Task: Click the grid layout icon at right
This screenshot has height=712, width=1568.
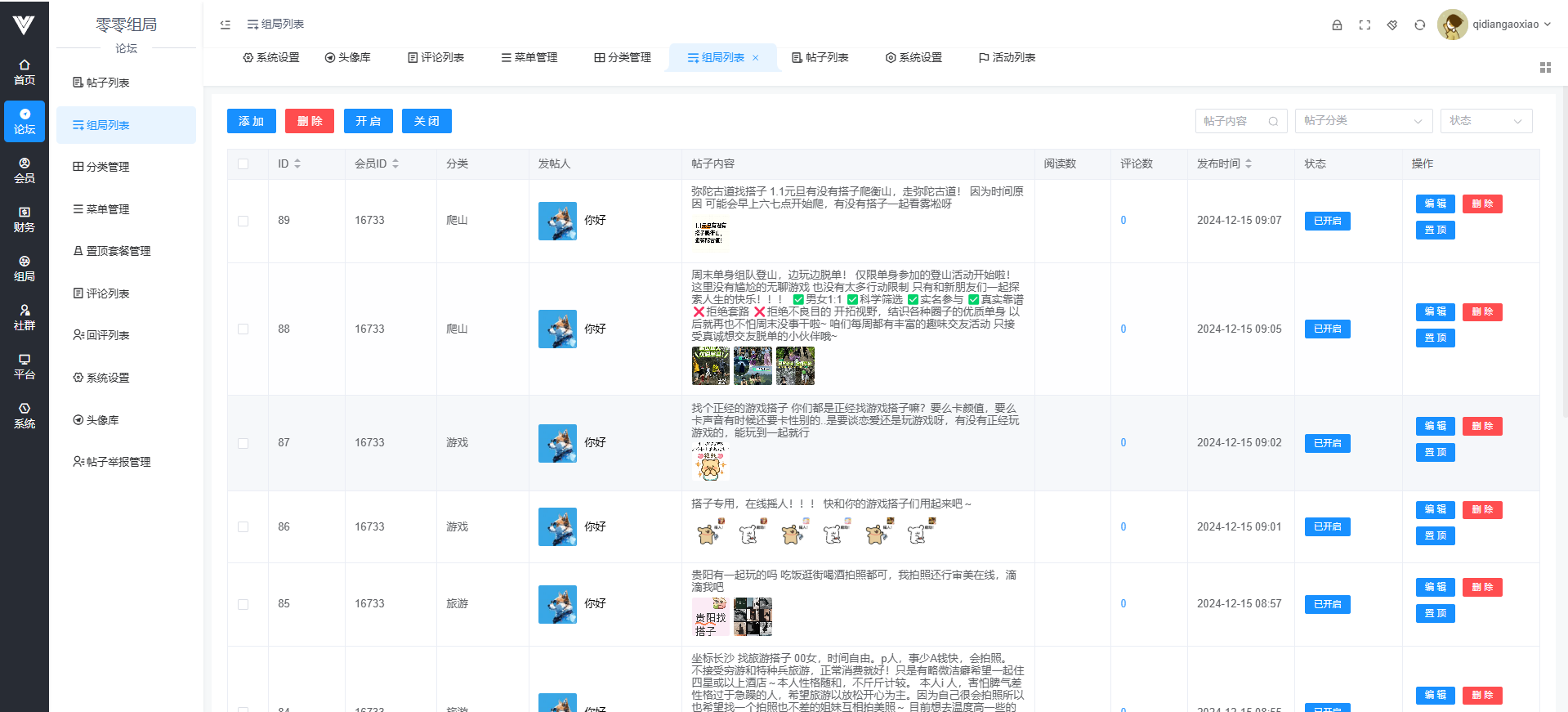Action: [1545, 67]
